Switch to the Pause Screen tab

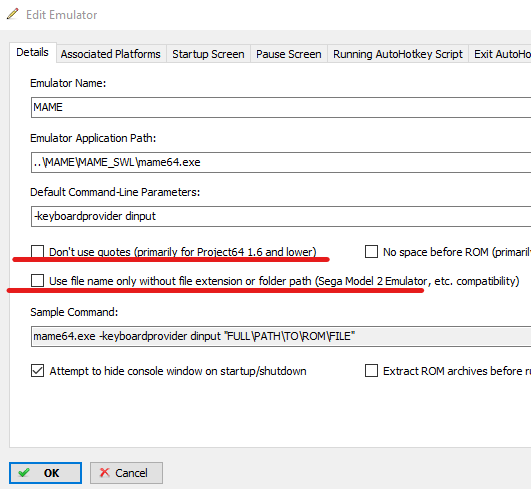coord(289,54)
